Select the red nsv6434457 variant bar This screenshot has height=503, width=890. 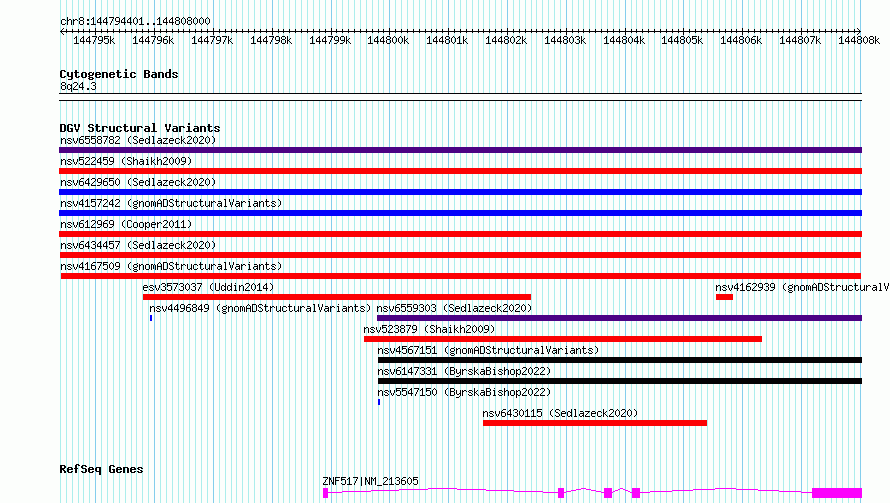[460, 255]
